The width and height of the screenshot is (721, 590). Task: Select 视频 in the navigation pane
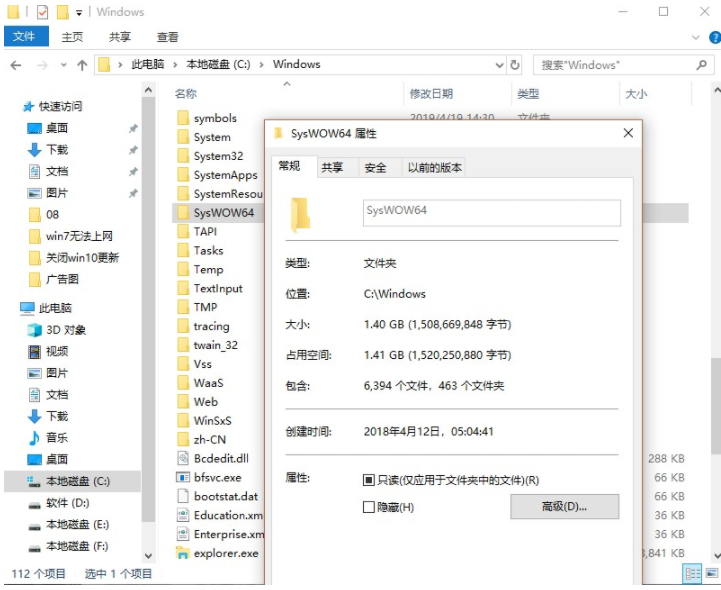tap(57, 351)
